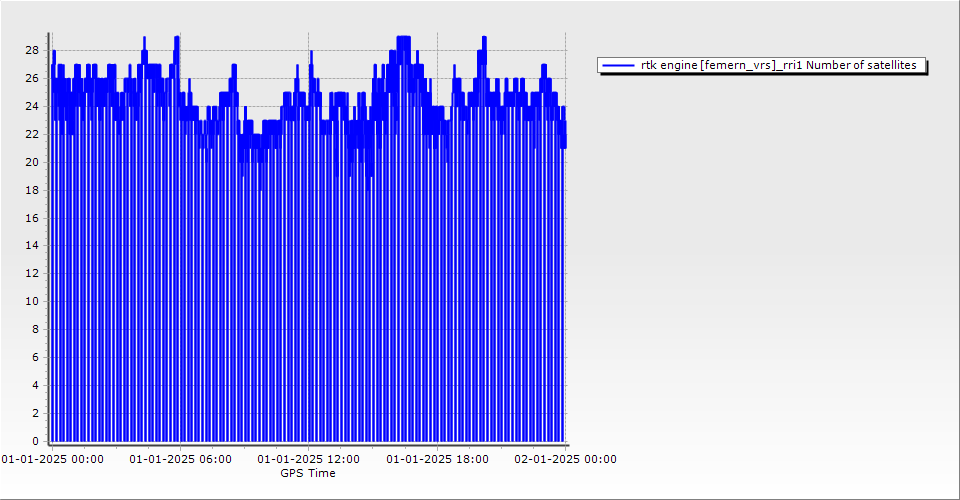Click the y-axis value 26 label

(x=32, y=78)
